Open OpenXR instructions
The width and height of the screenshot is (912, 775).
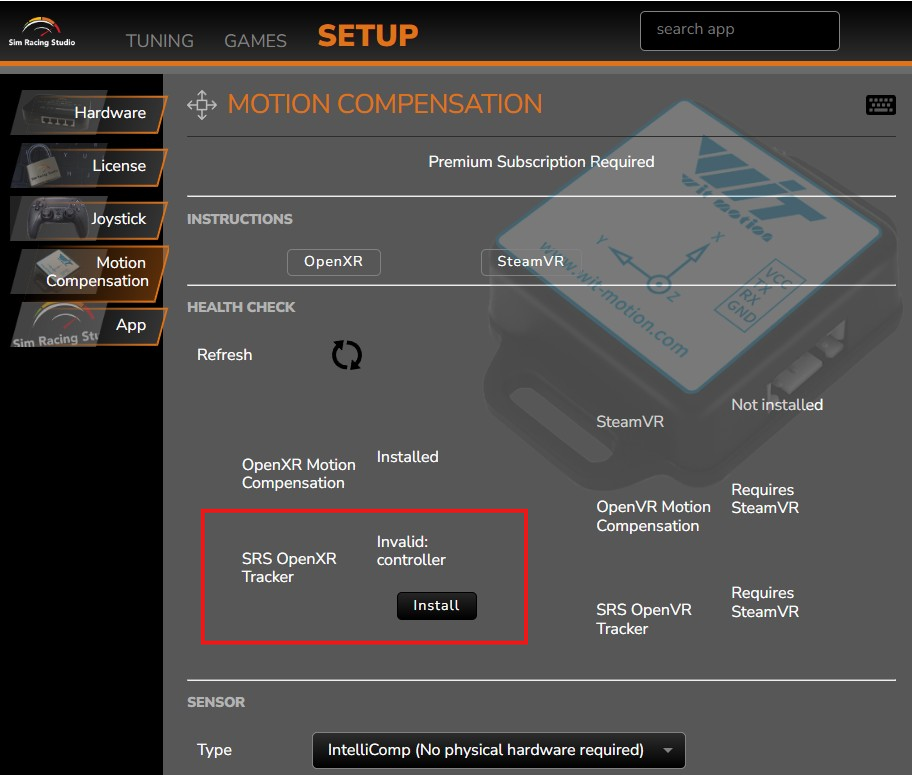(334, 262)
